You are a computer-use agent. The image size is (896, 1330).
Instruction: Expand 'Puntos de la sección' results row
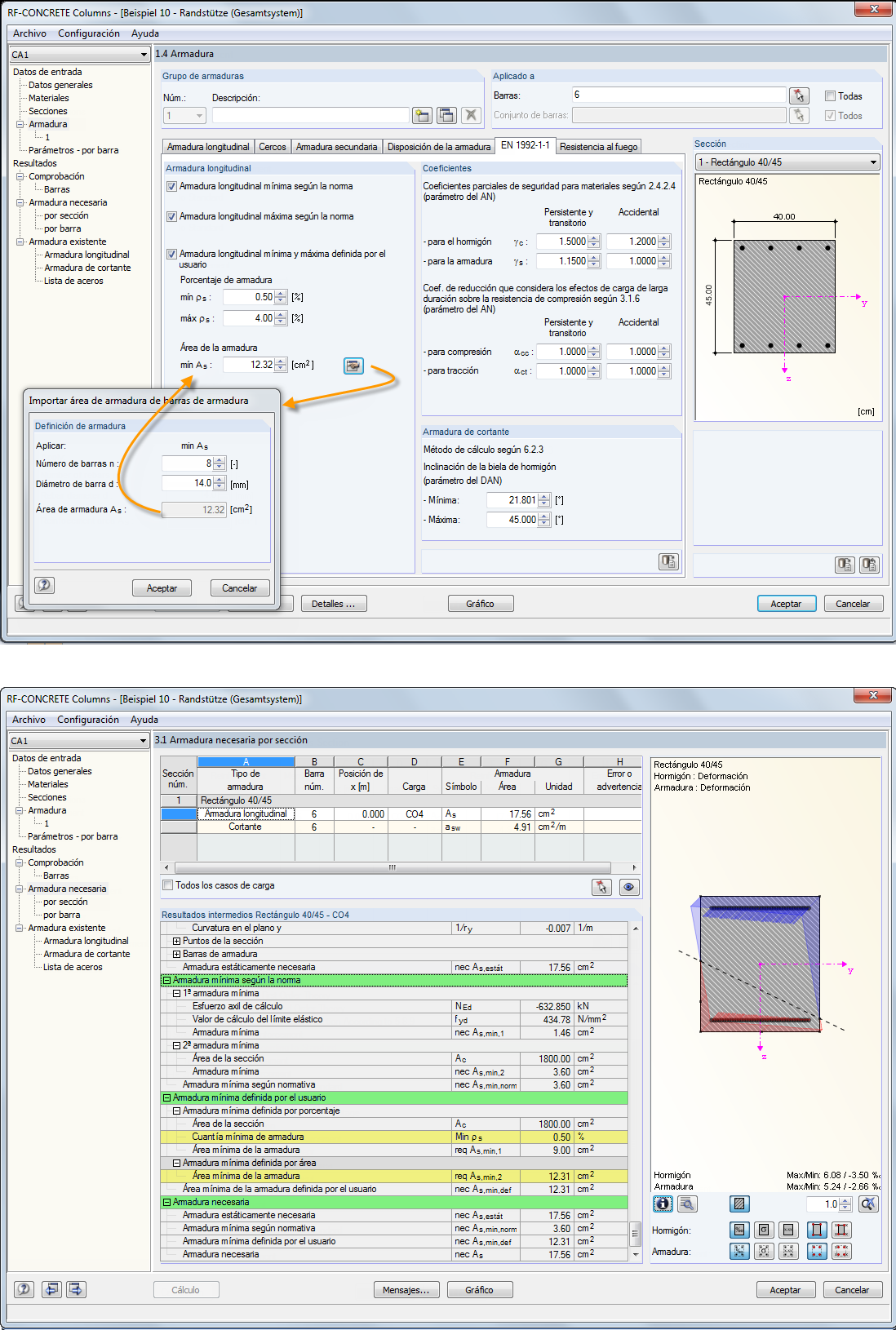click(x=176, y=941)
